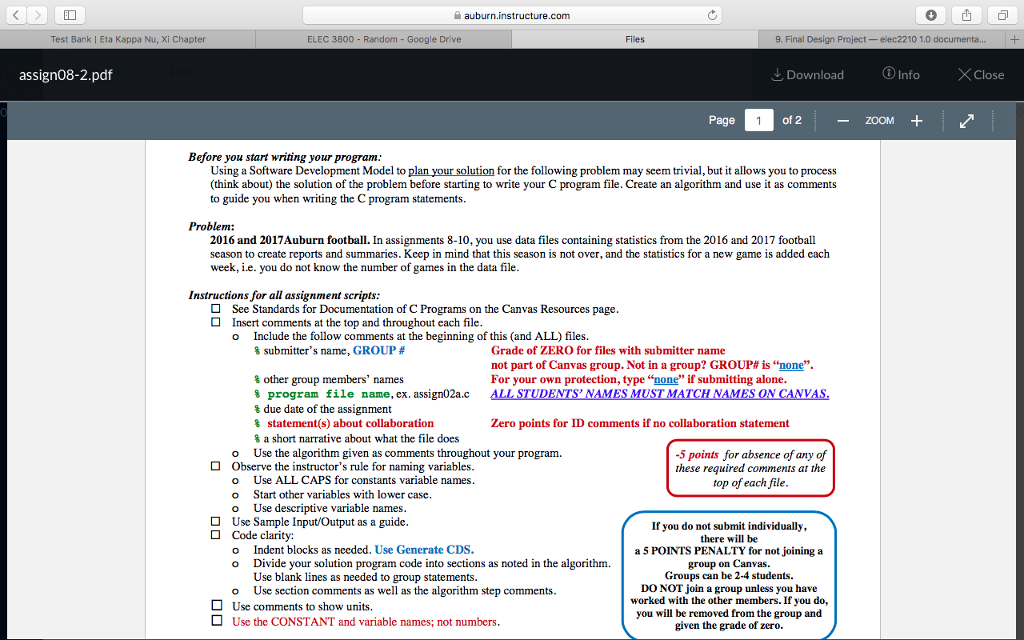Click the auburn.instructure.com address bar
This screenshot has width=1024, height=640.
[x=512, y=15]
